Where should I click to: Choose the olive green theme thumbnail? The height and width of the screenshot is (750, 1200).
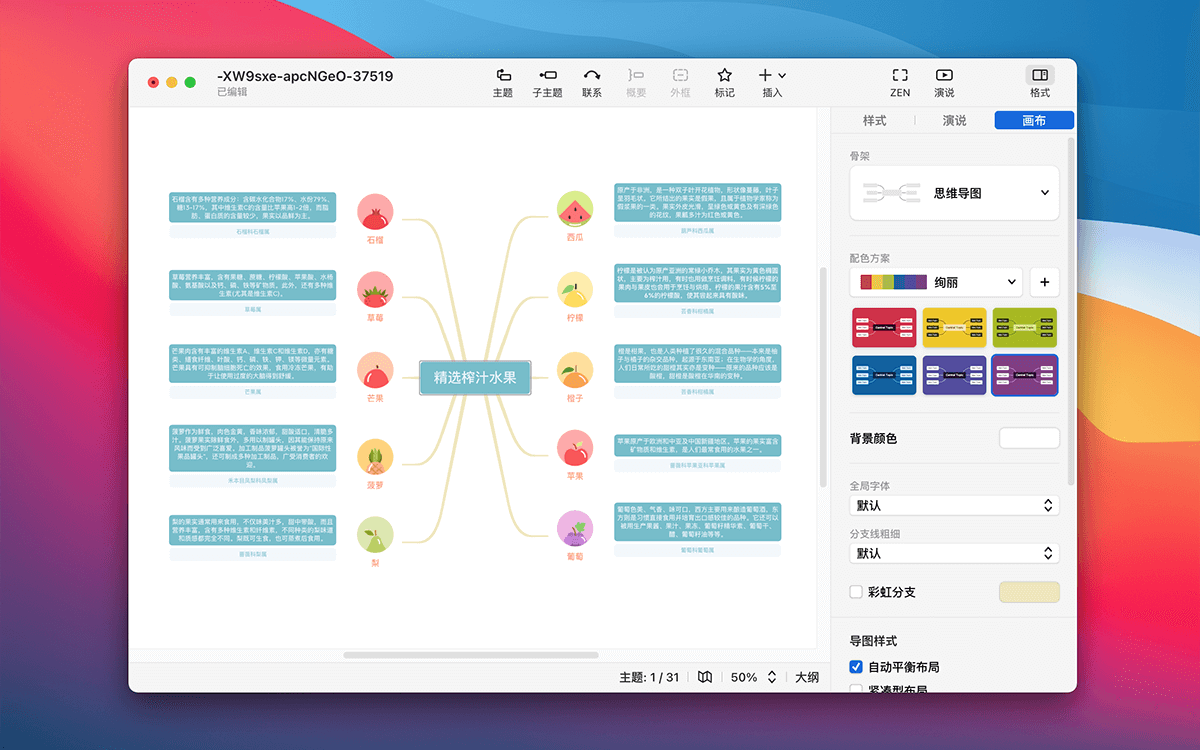[x=1024, y=326]
